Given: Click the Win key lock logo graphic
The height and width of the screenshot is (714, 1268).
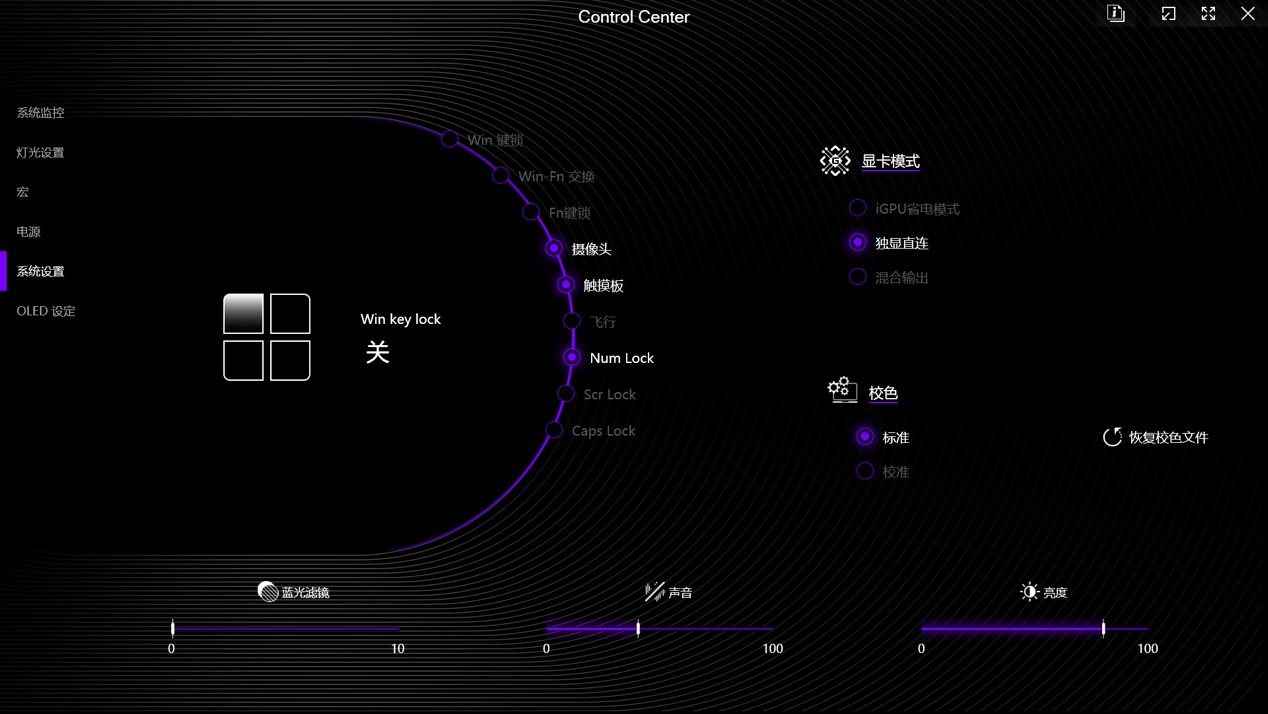Looking at the screenshot, I should pos(267,337).
